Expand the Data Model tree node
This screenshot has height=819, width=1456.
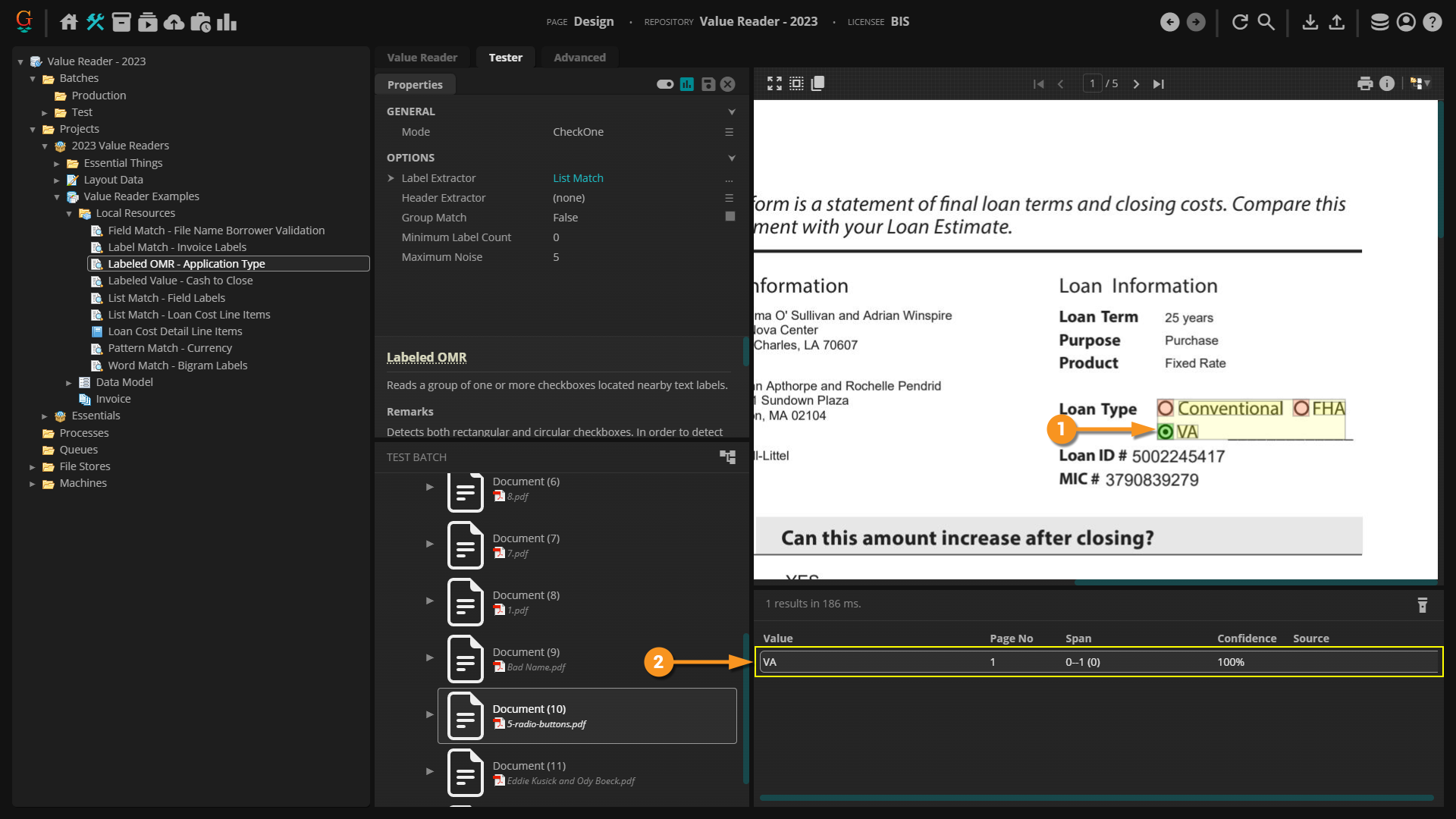(x=69, y=382)
